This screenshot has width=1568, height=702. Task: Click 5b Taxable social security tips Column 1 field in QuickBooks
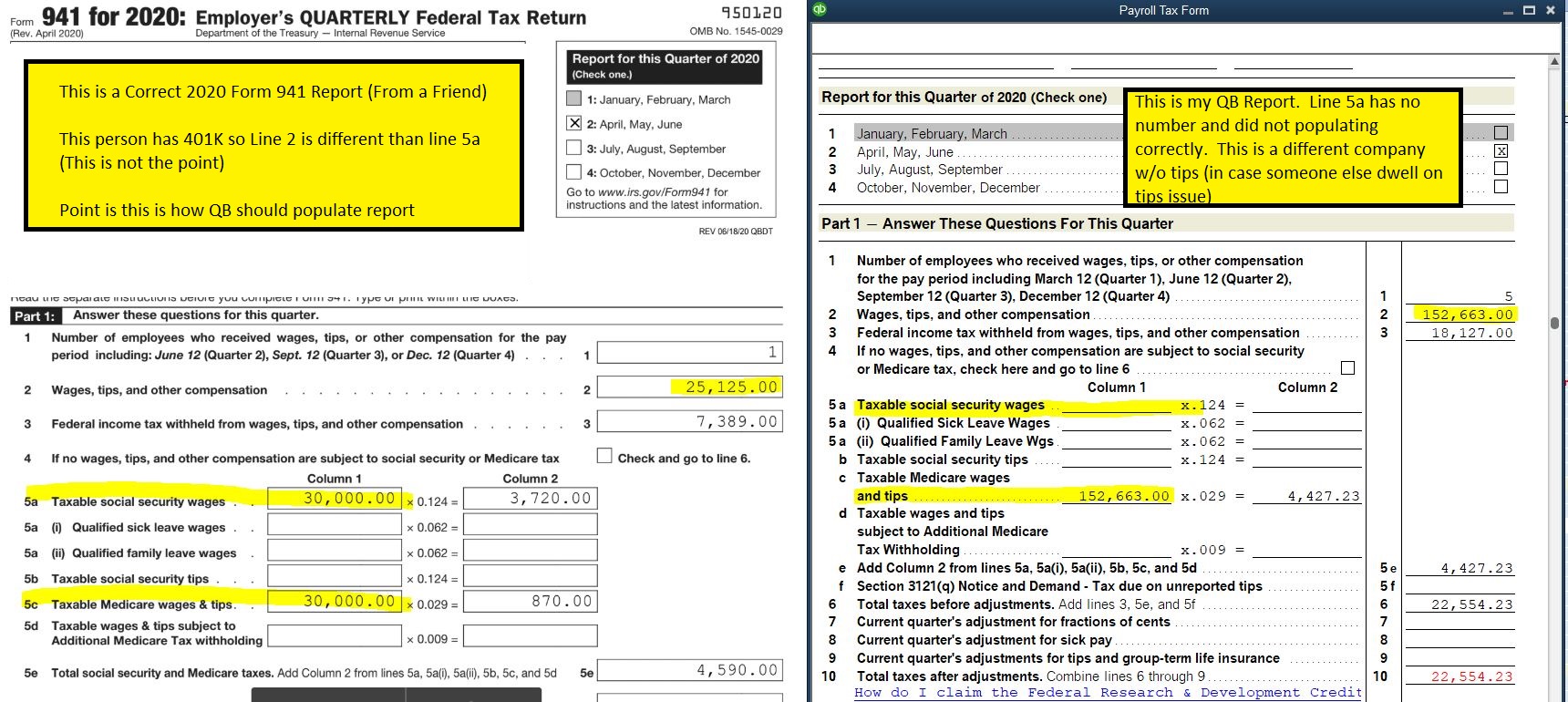click(1117, 459)
